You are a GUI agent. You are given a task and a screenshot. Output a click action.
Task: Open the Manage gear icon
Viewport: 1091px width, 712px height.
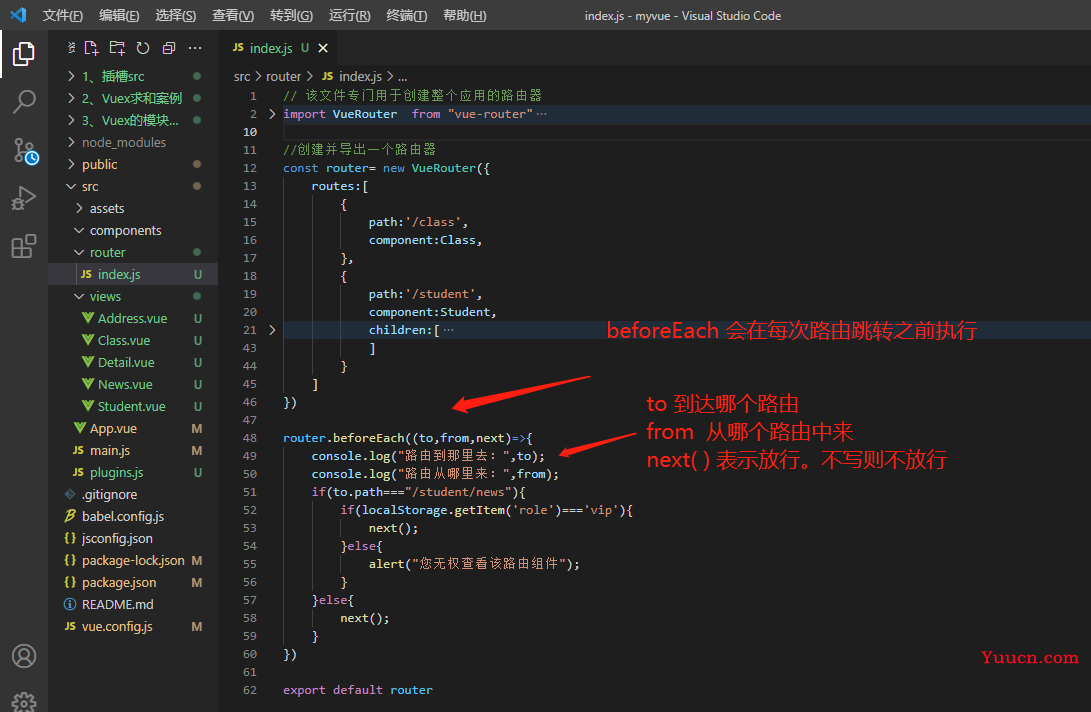(x=24, y=702)
